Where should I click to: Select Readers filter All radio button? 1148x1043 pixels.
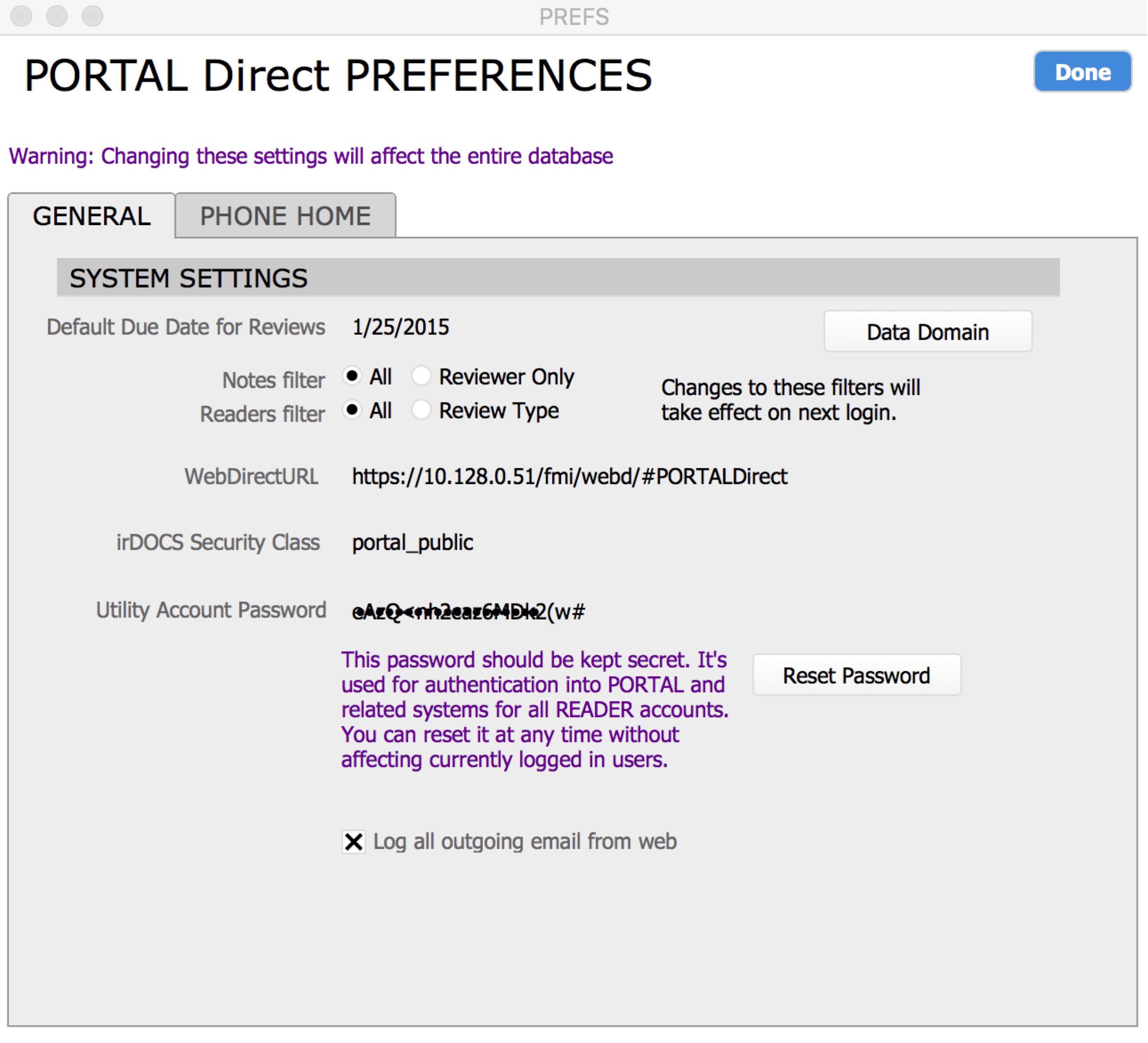click(352, 410)
